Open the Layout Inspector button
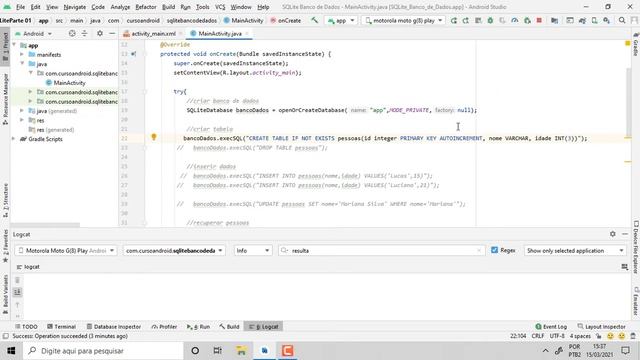This screenshot has height=360, width=640. coord(602,327)
